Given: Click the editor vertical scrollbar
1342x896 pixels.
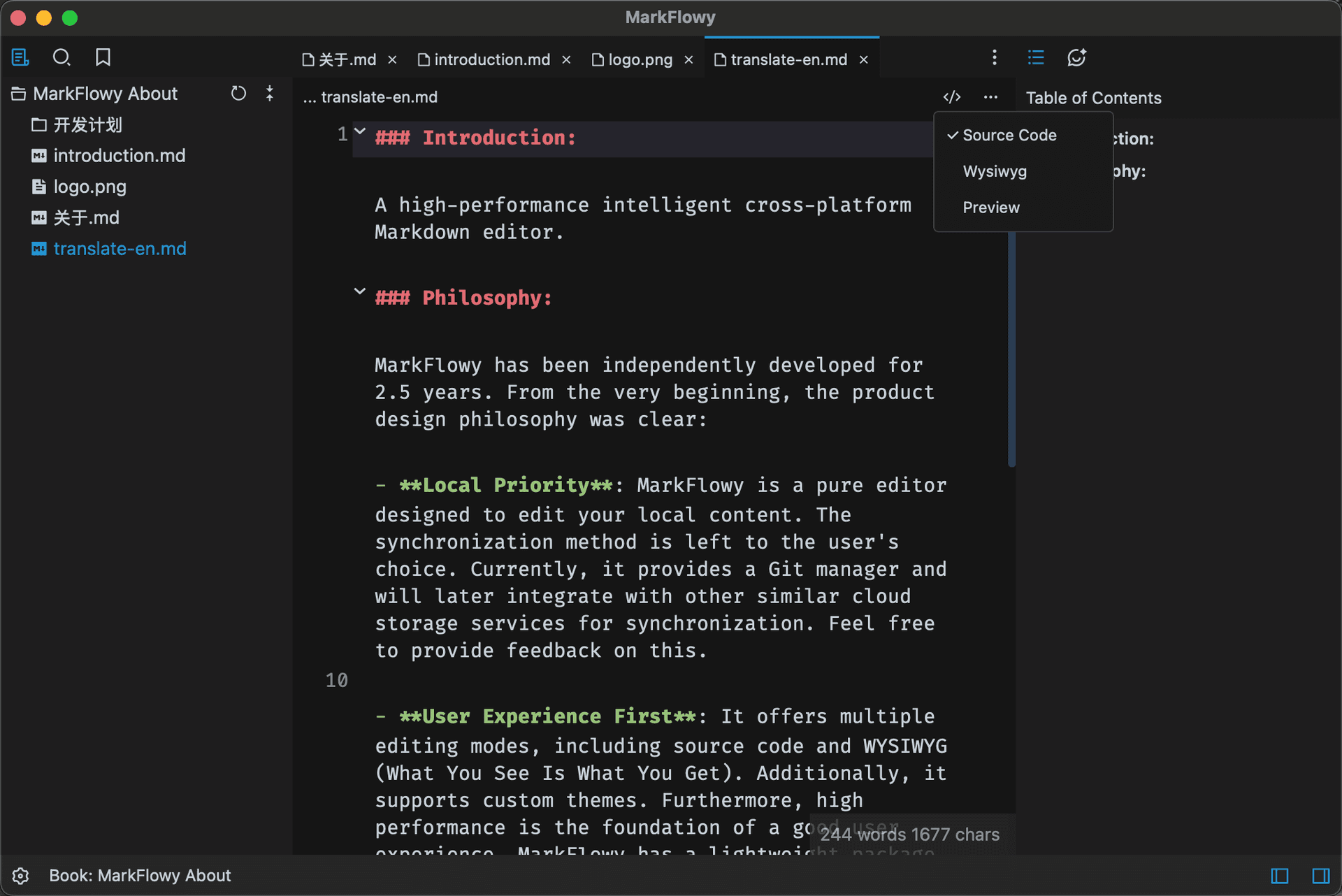Looking at the screenshot, I should click(x=1011, y=349).
